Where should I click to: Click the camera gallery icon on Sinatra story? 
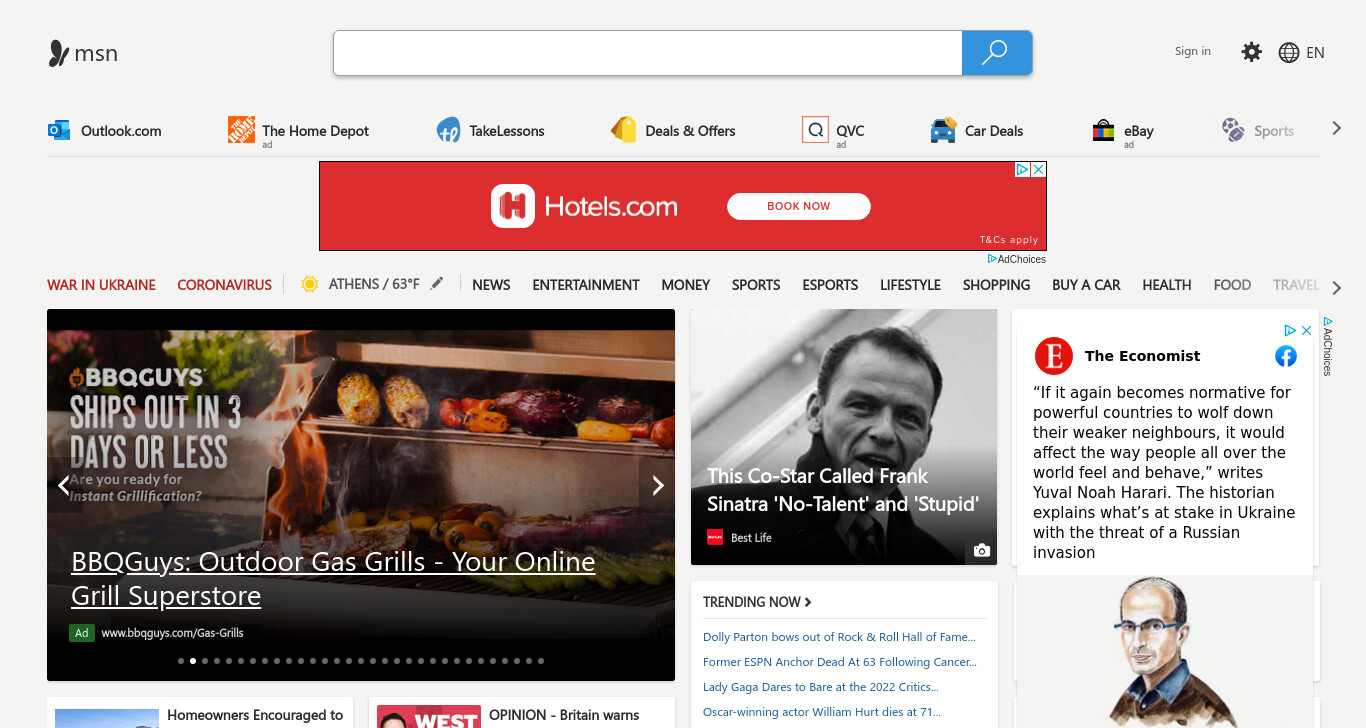(981, 550)
